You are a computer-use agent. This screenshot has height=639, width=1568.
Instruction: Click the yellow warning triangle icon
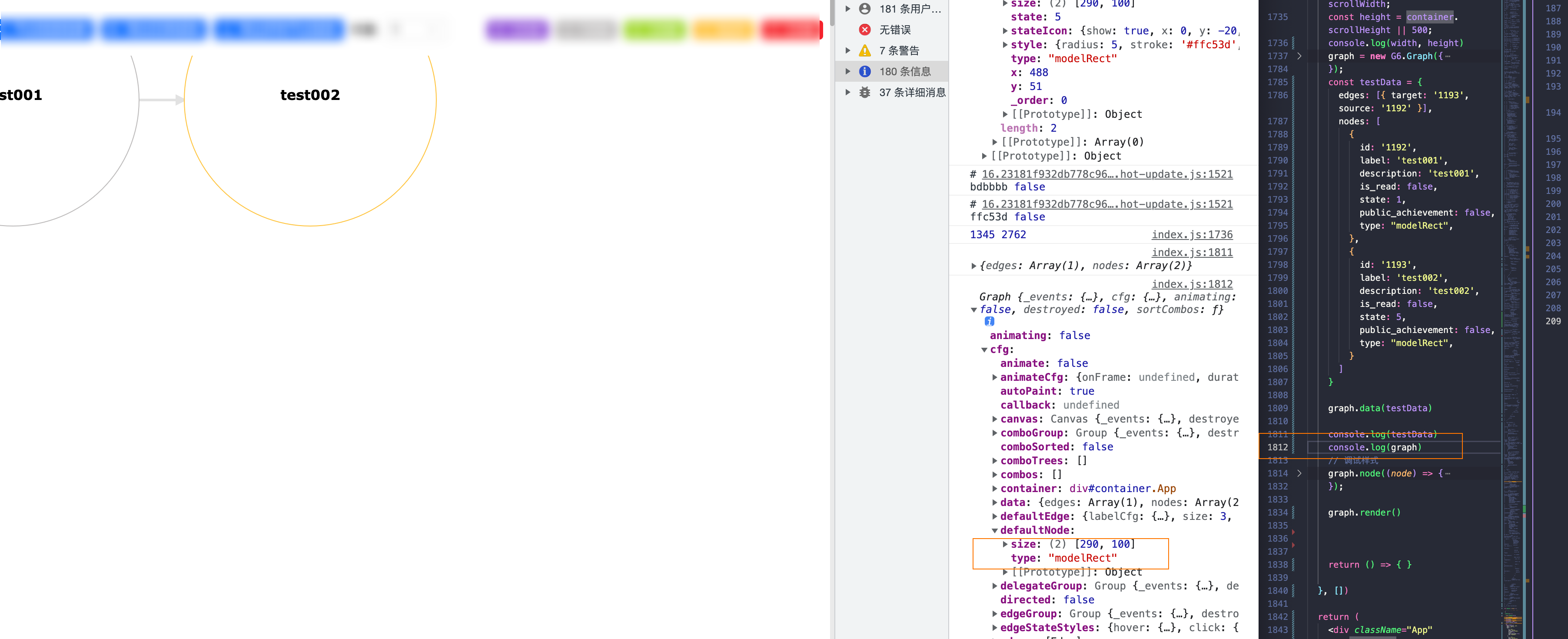pos(865,50)
